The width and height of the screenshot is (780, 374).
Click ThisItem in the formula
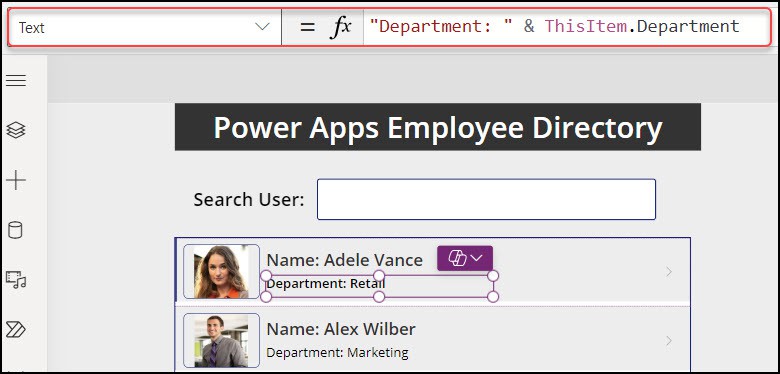coord(585,26)
